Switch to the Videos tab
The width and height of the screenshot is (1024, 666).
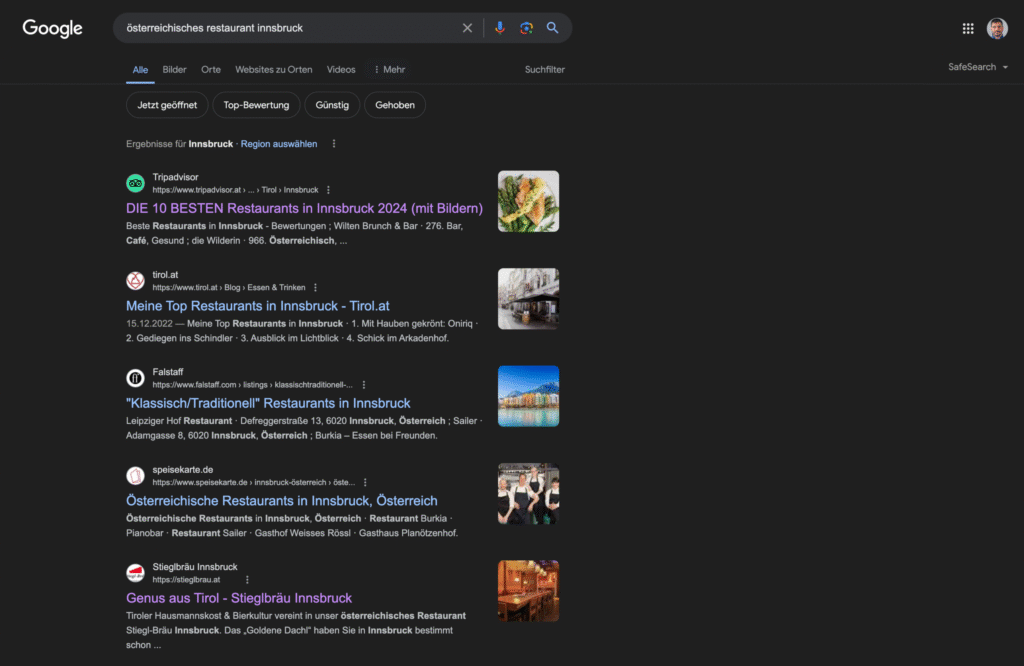[x=341, y=70]
